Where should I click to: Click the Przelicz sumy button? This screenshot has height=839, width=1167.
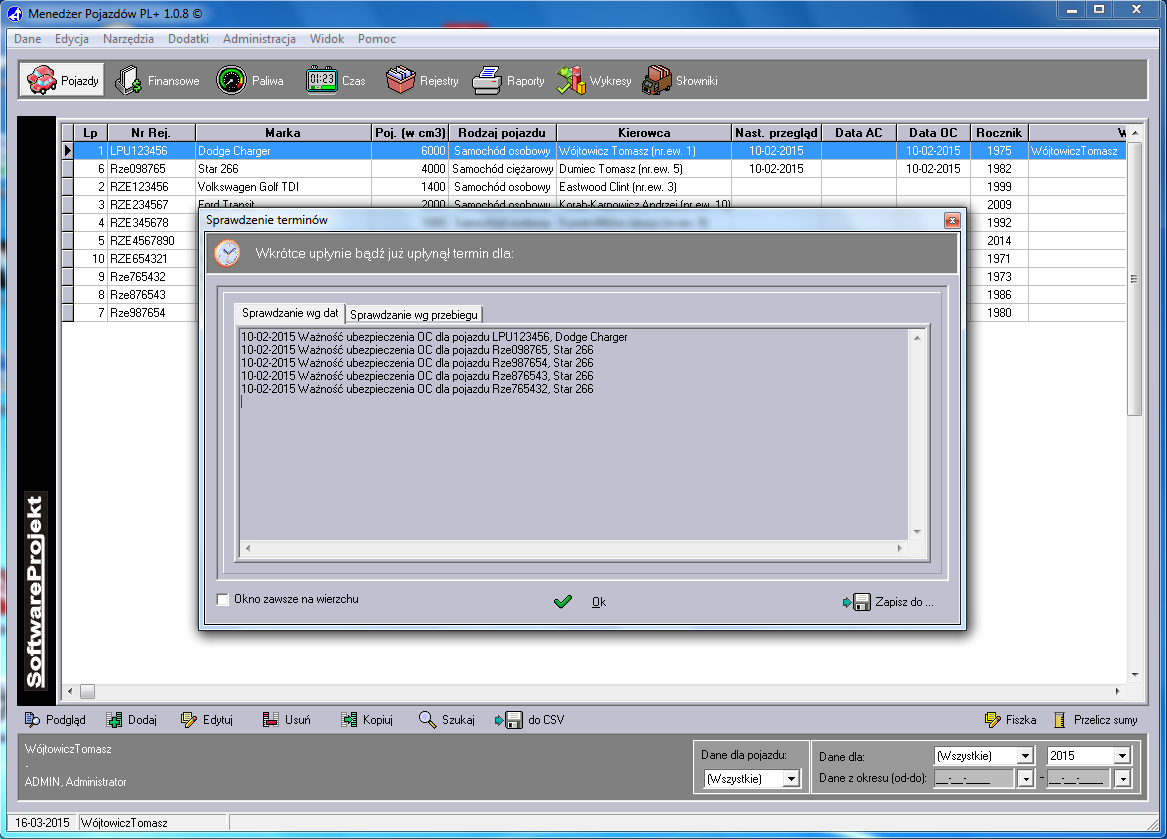click(x=1094, y=720)
